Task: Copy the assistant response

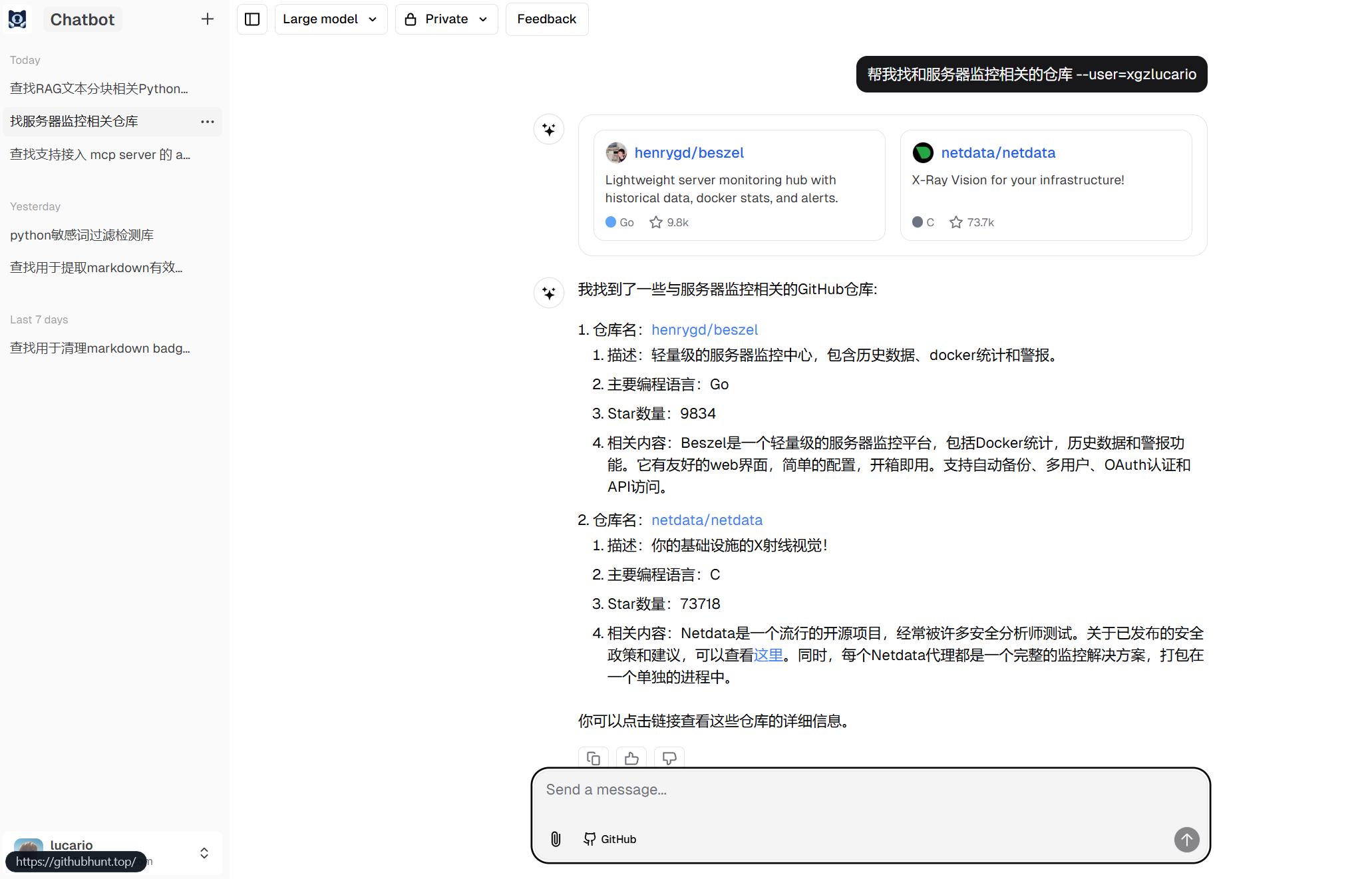Action: [594, 758]
